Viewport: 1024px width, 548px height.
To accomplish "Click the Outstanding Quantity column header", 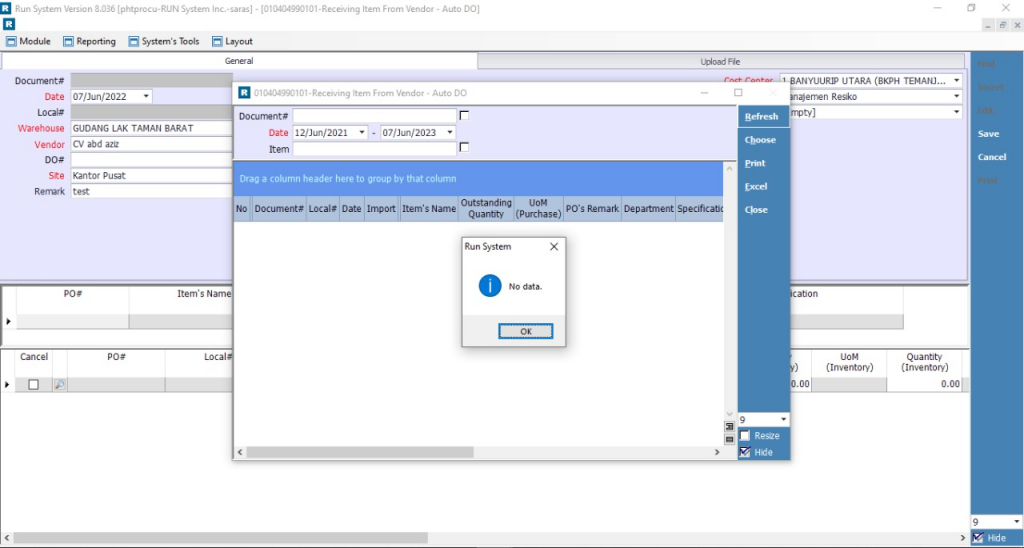I will click(486, 209).
